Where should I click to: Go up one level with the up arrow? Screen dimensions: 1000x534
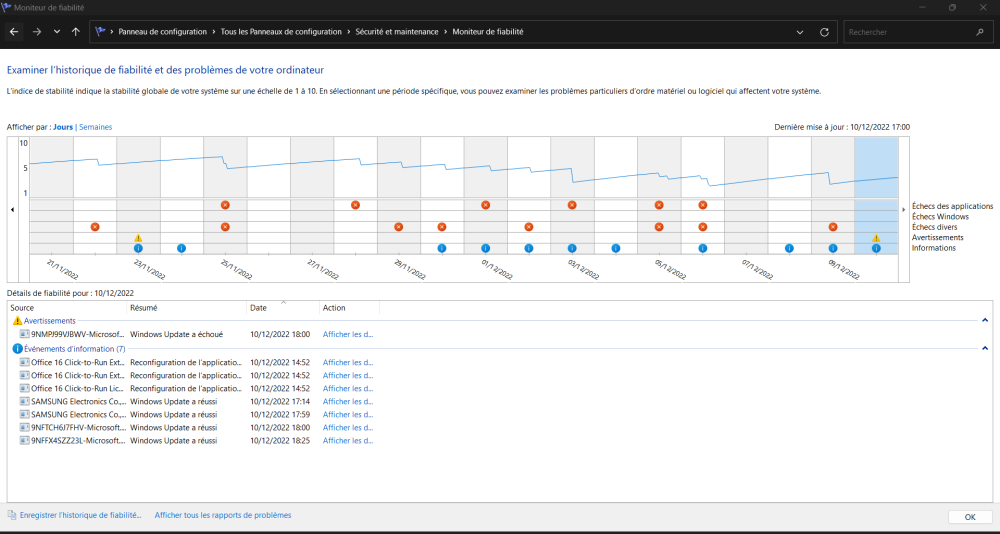click(x=76, y=32)
